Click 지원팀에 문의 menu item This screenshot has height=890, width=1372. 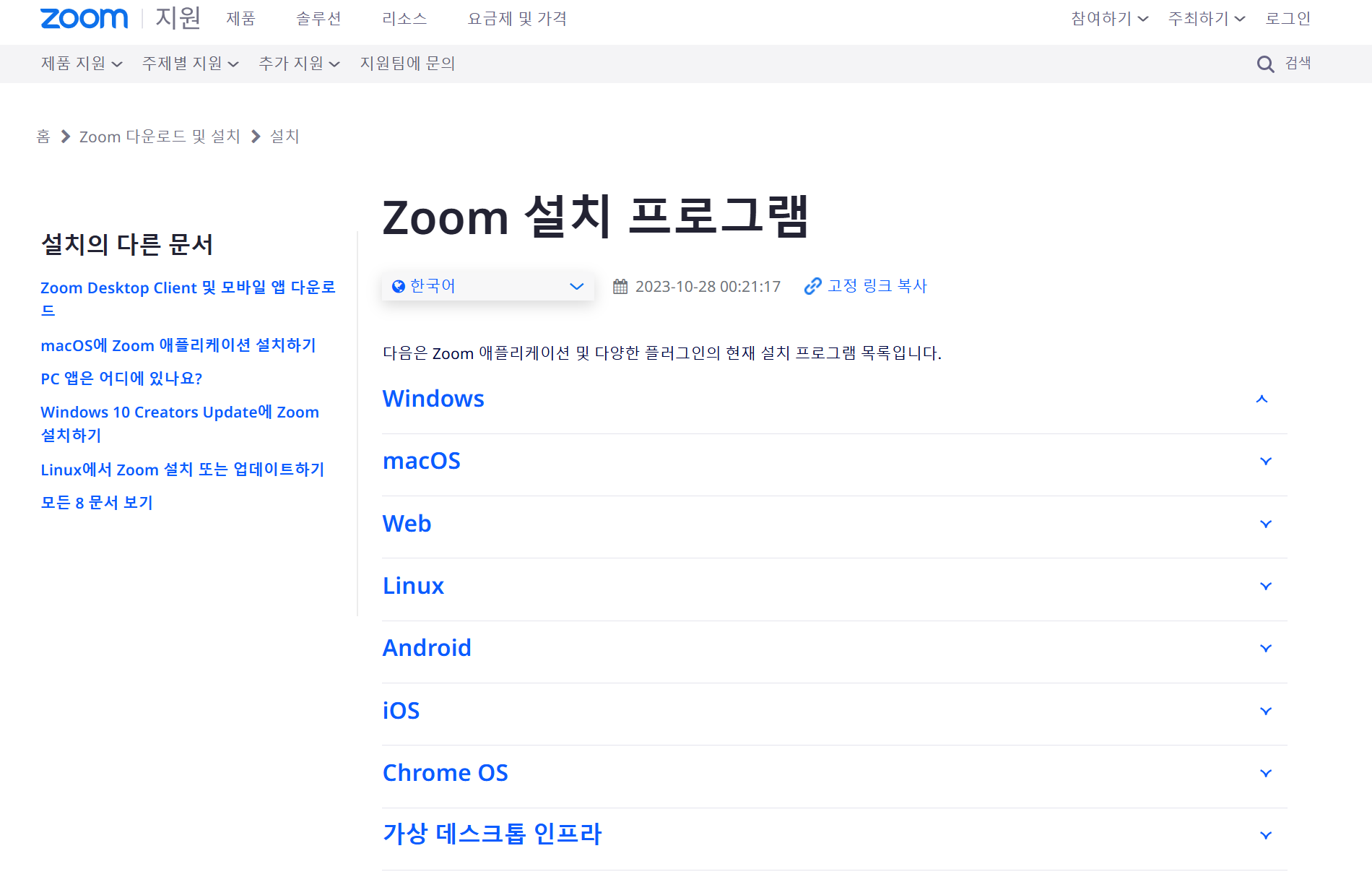click(407, 64)
